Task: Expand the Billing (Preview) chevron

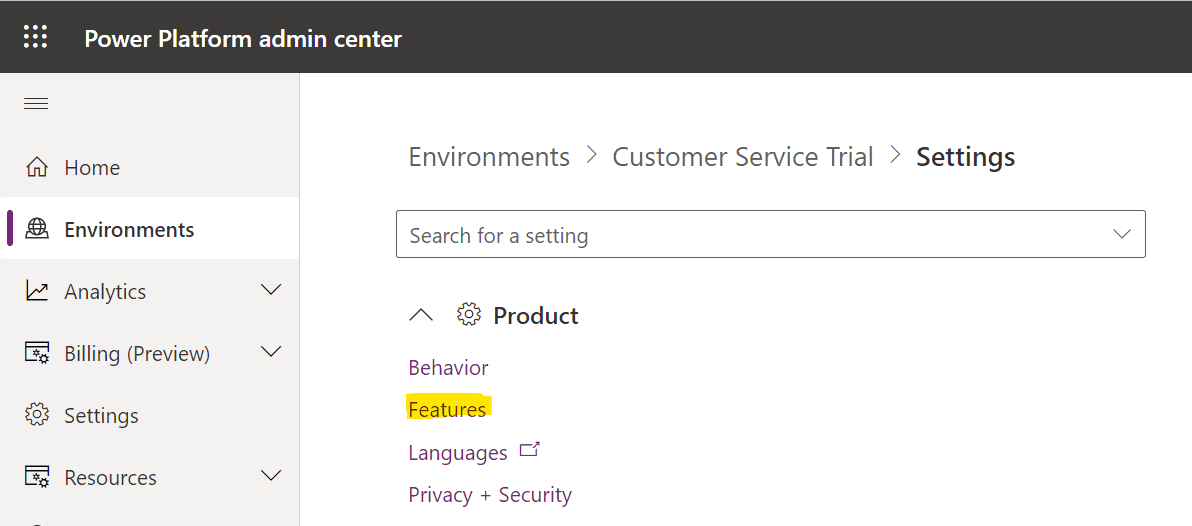Action: [271, 352]
